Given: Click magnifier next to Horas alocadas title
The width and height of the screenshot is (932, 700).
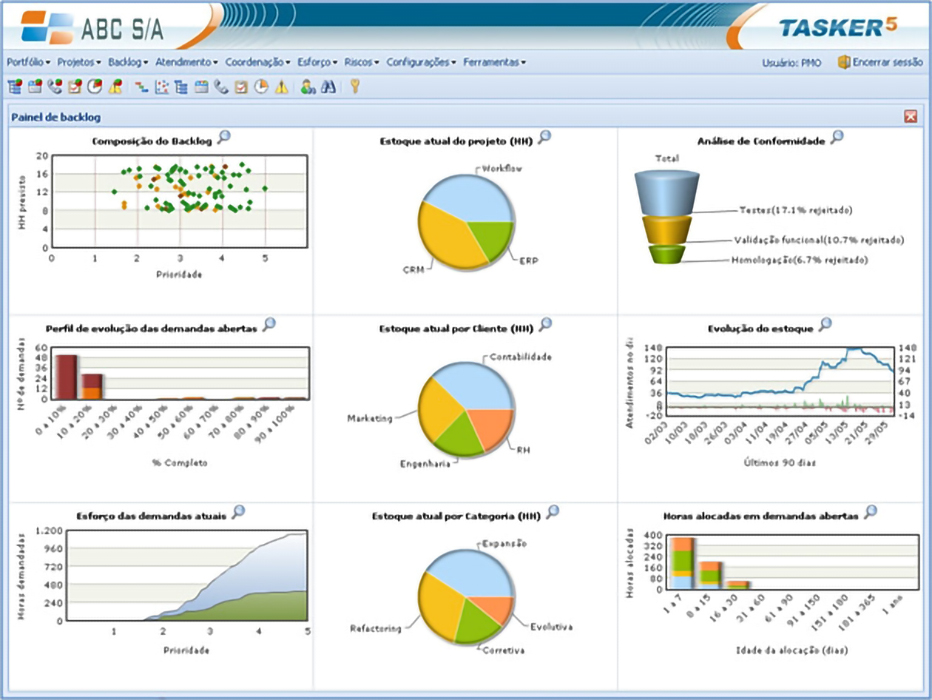Looking at the screenshot, I should (870, 512).
